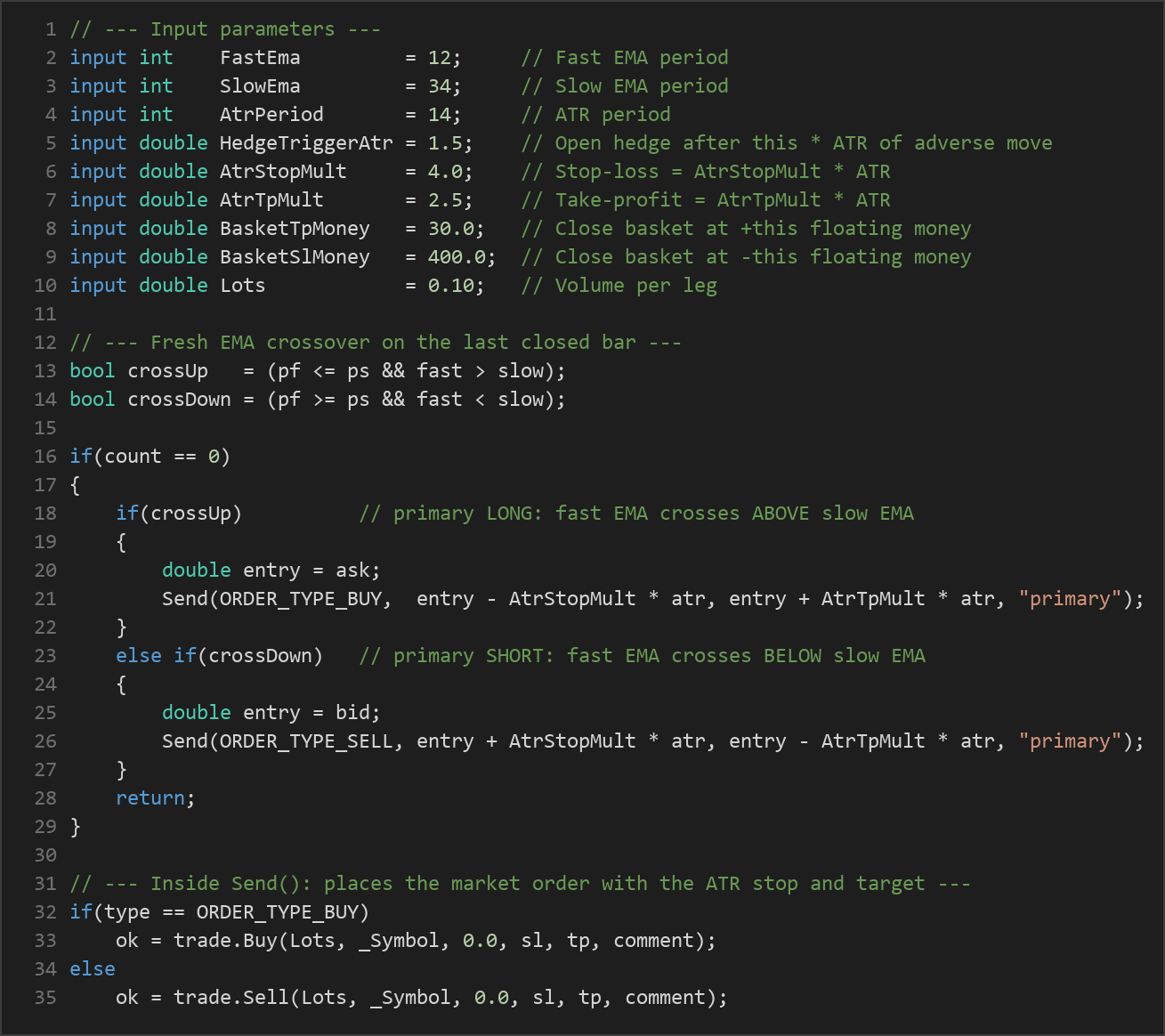
Task: Click the 'Input parameters' comment on line 1
Action: (x=225, y=29)
